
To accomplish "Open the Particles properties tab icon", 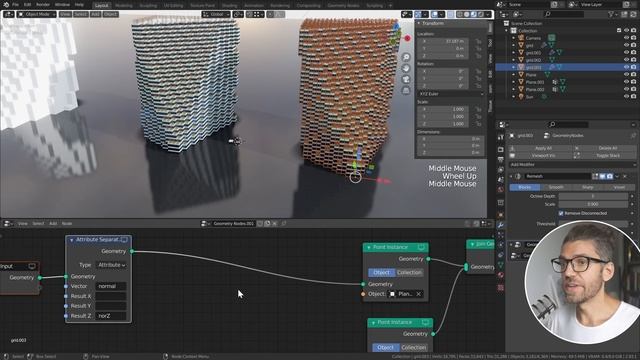I will coord(501,235).
